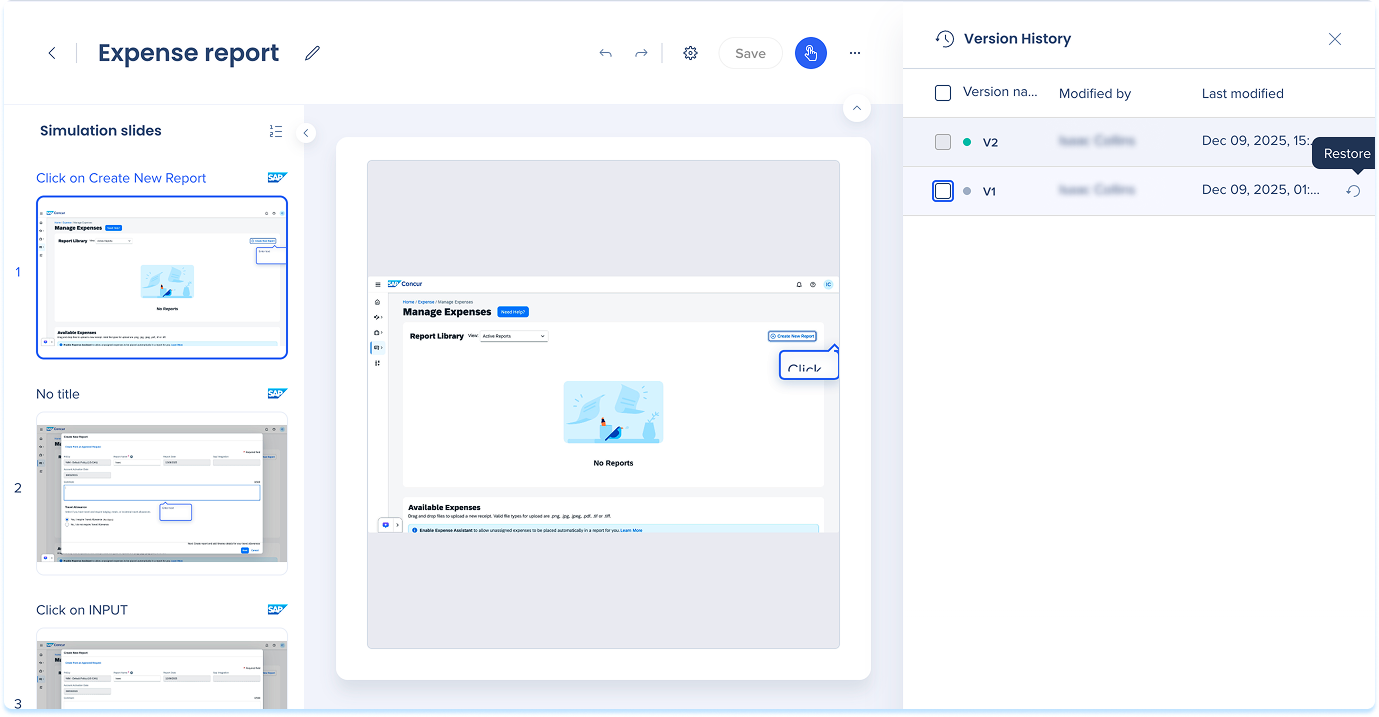The height and width of the screenshot is (717, 1379).
Task: Tick the select-all versions checkbox
Action: coord(943,93)
